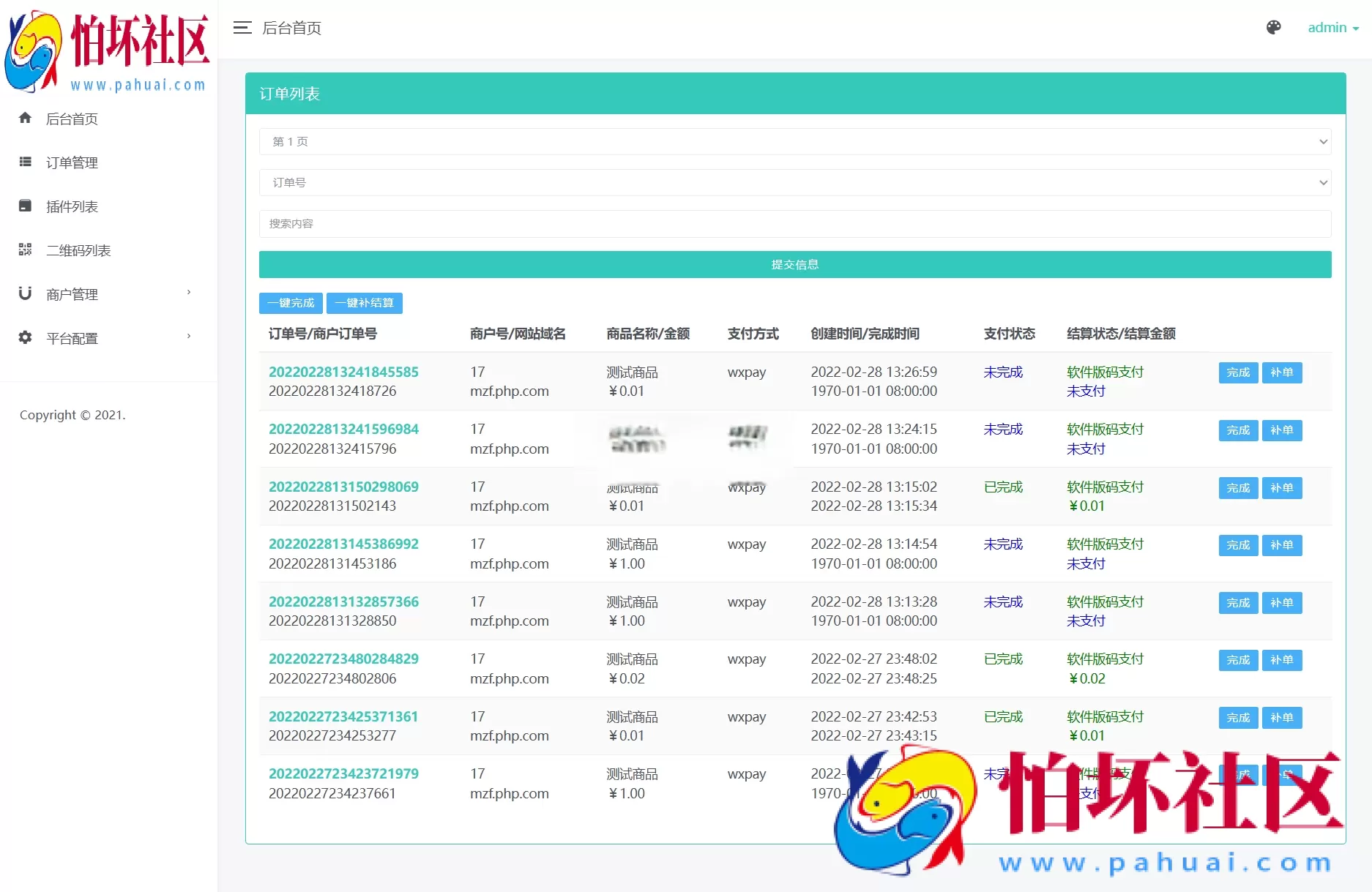Click the hamburger menu toggle icon

click(242, 28)
